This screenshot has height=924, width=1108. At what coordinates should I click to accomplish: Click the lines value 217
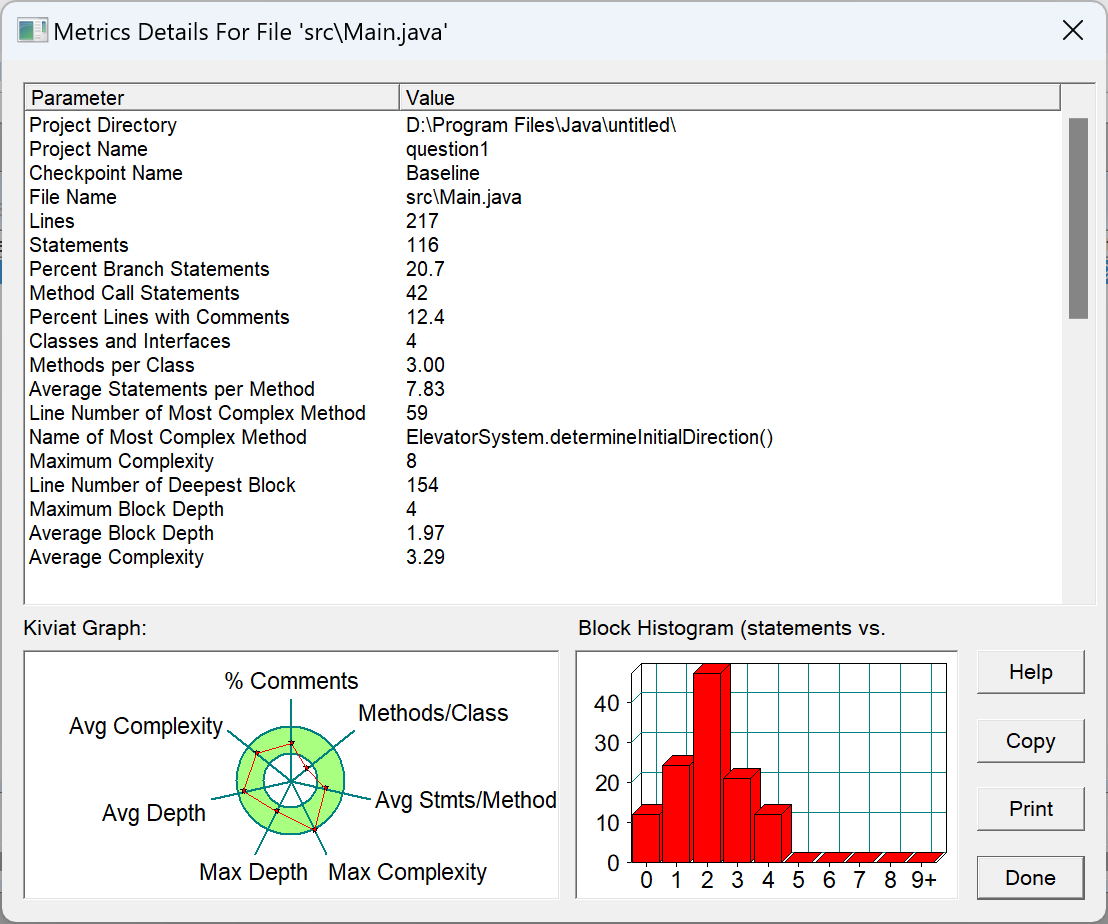click(422, 221)
